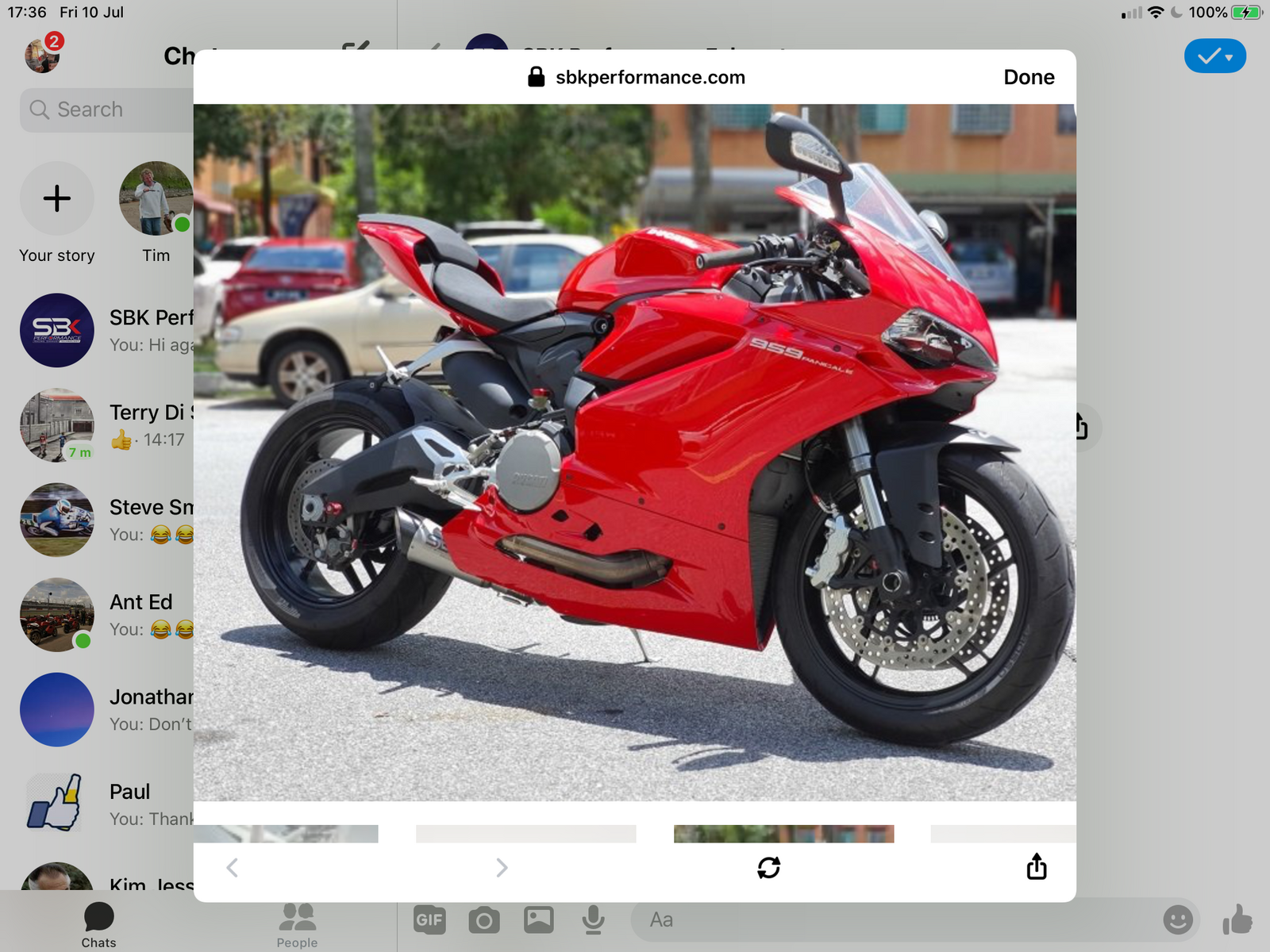Tap the Aa message input field
This screenshot has height=952, width=1270.
point(889,919)
